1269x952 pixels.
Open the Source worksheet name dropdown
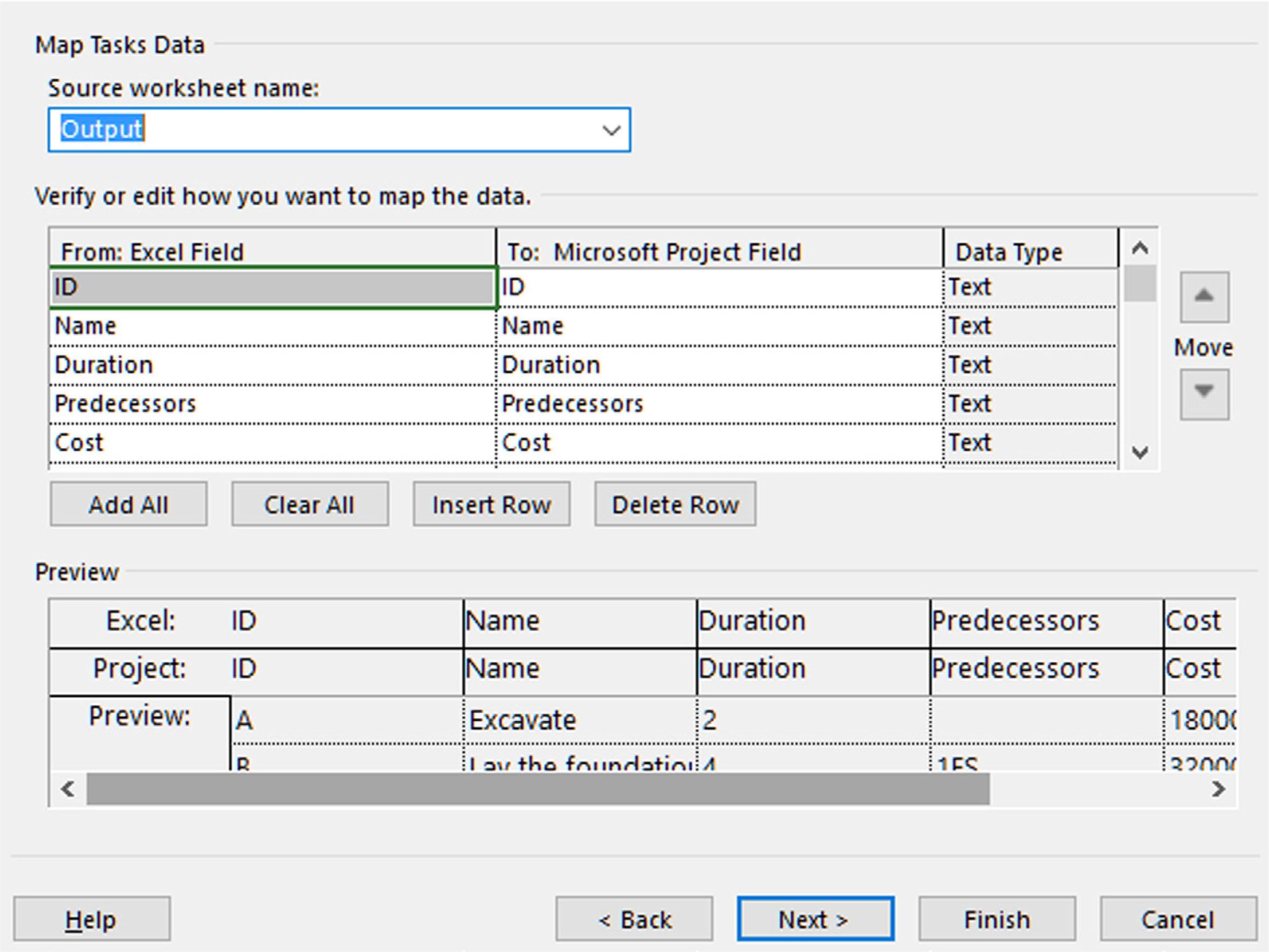click(x=611, y=130)
